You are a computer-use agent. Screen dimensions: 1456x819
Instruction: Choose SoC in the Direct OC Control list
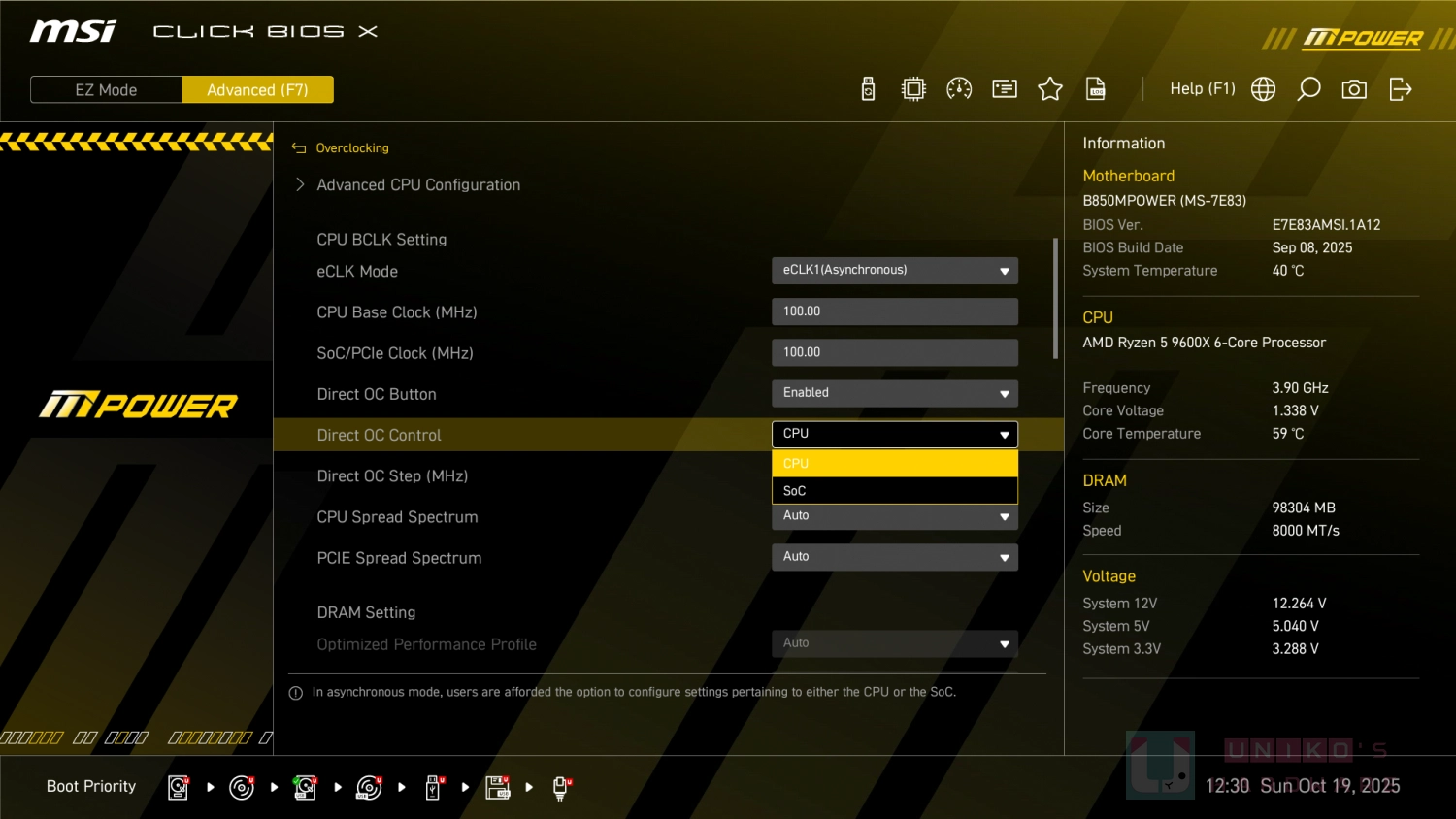pos(894,491)
